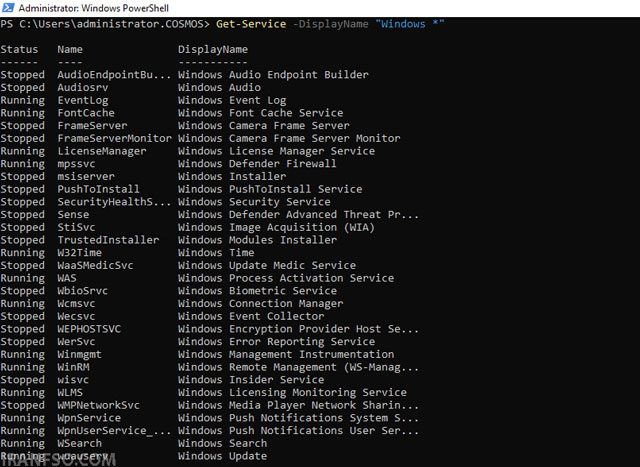The width and height of the screenshot is (640, 467).
Task: Click 'WpnUserService_...' service name
Action: (x=114, y=431)
